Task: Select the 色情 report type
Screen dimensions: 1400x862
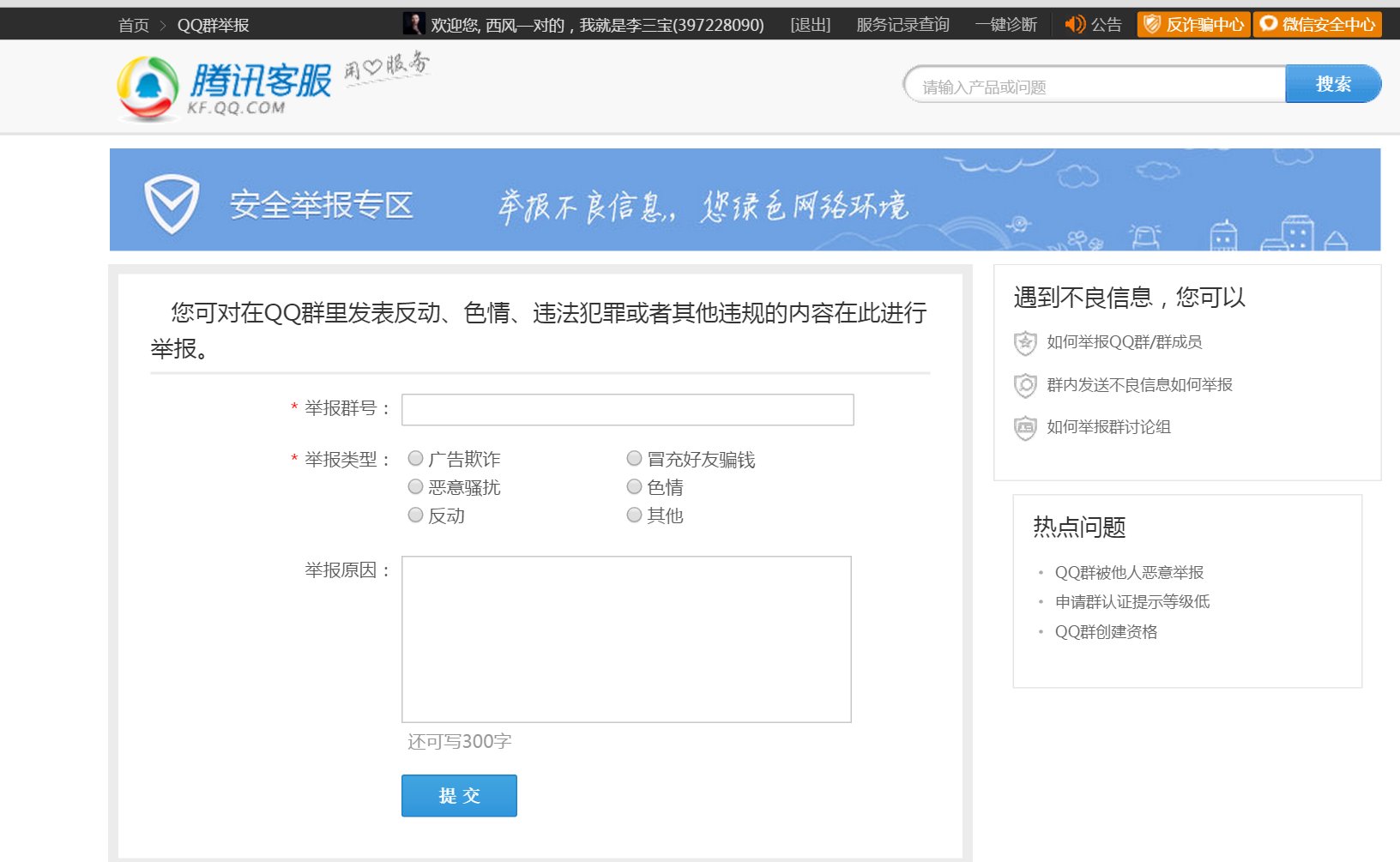Action: [x=634, y=486]
